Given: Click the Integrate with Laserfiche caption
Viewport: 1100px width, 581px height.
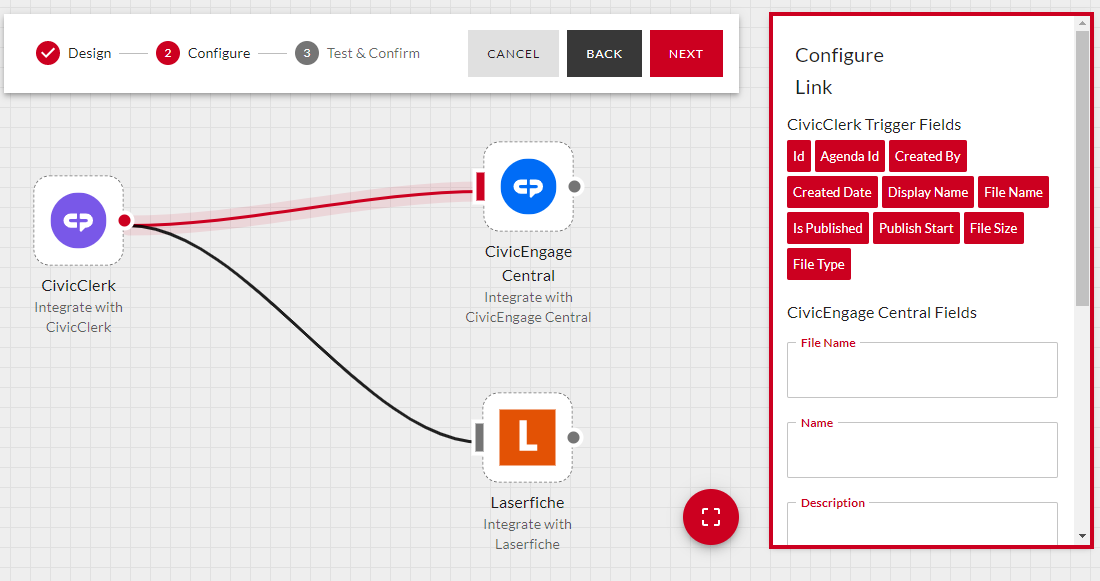Looking at the screenshot, I should coord(528,534).
